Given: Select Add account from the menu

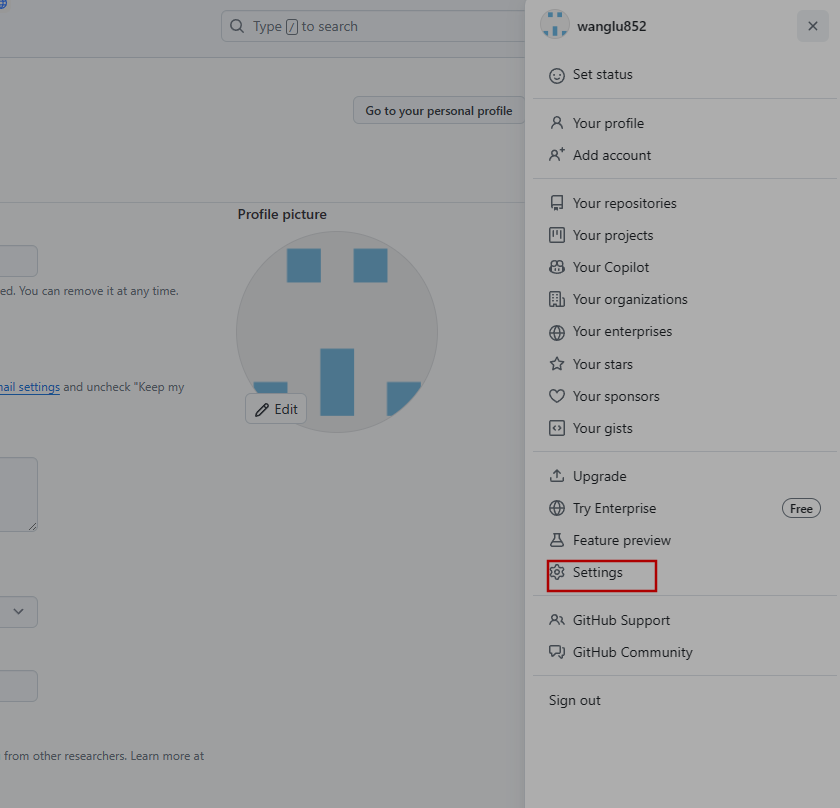Looking at the screenshot, I should [611, 155].
